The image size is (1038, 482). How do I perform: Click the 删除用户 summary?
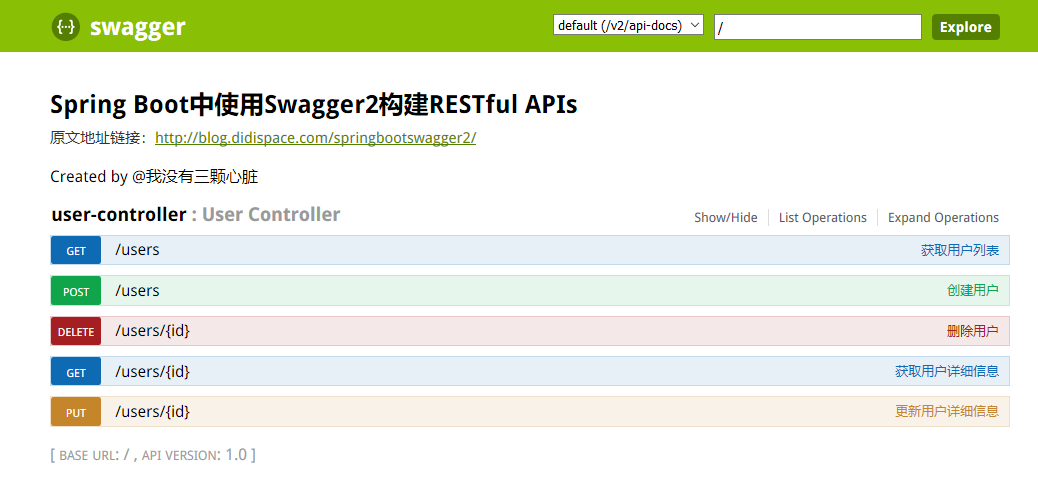(x=973, y=331)
